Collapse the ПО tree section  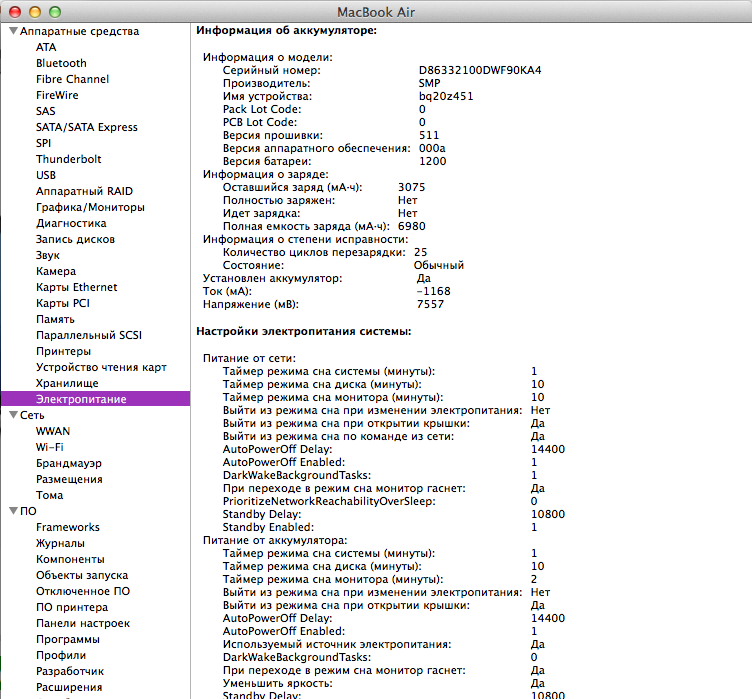tap(12, 511)
